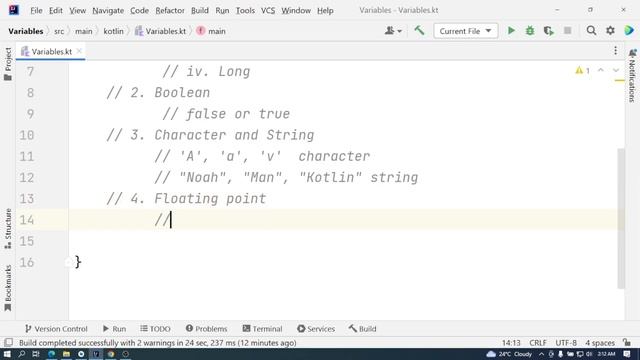The width and height of the screenshot is (640, 360).
Task: Open the Navigate menu
Action: click(x=108, y=11)
